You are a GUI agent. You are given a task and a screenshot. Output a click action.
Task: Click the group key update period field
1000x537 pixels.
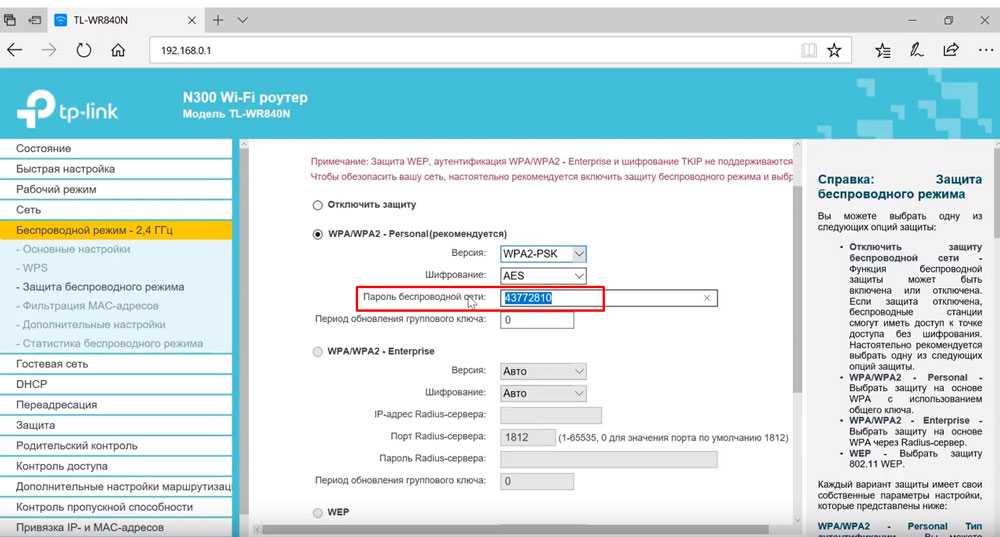(537, 320)
